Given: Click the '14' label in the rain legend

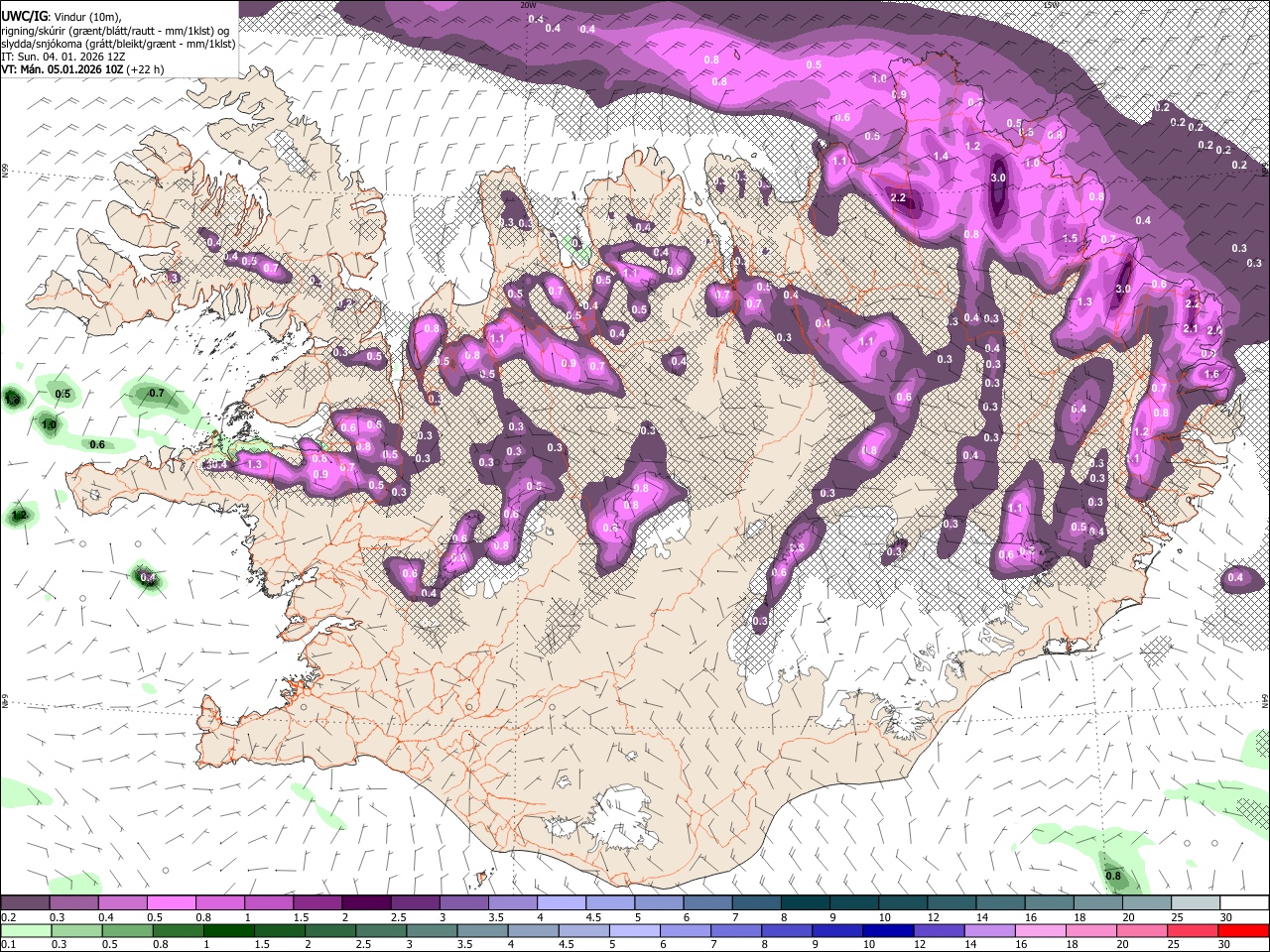Looking at the screenshot, I should pyautogui.click(x=972, y=944).
